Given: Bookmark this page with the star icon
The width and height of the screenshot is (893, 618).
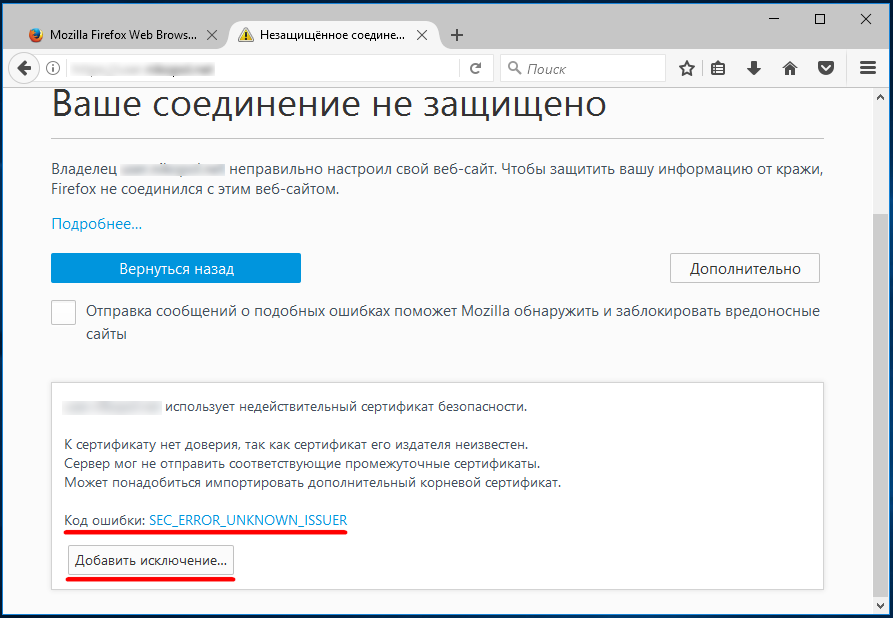Looking at the screenshot, I should point(687,69).
